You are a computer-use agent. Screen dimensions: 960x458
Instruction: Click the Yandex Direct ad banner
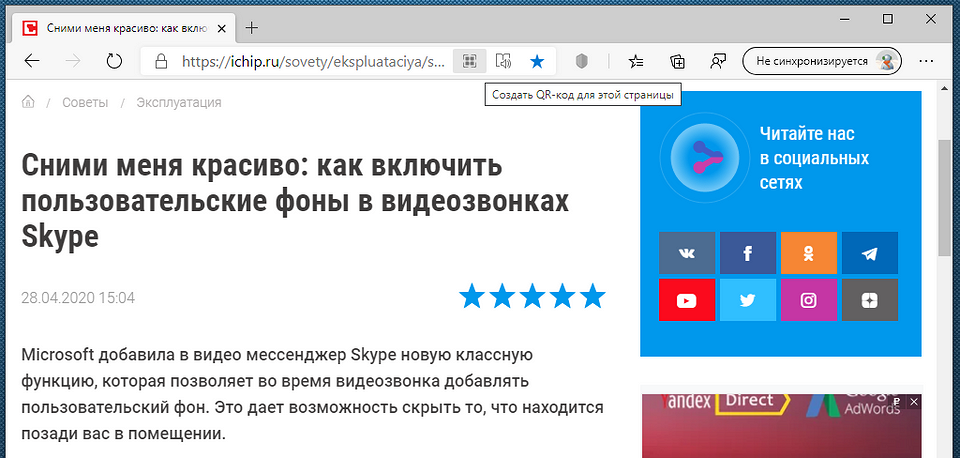781,426
